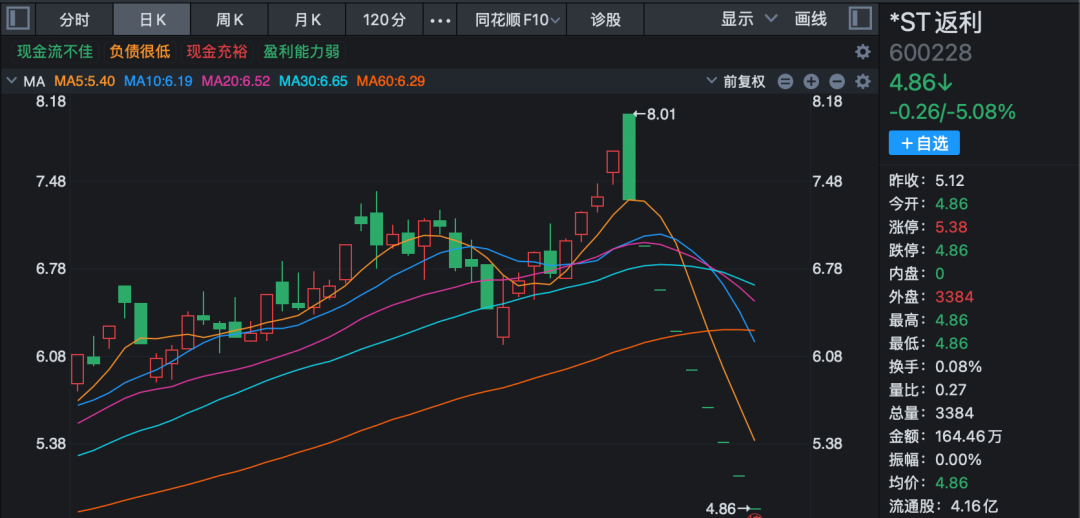Screen dimensions: 1080x518
Task: Collapse the MA indicator chevron
Action: point(12,81)
